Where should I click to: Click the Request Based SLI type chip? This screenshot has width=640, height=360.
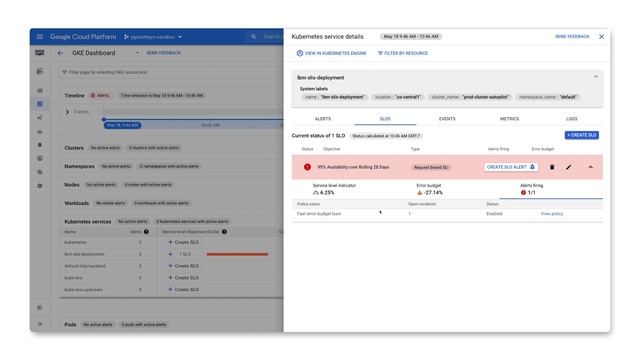click(x=431, y=167)
